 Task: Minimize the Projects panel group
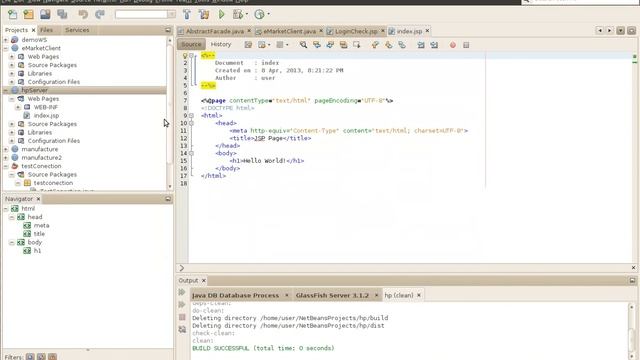(x=168, y=30)
